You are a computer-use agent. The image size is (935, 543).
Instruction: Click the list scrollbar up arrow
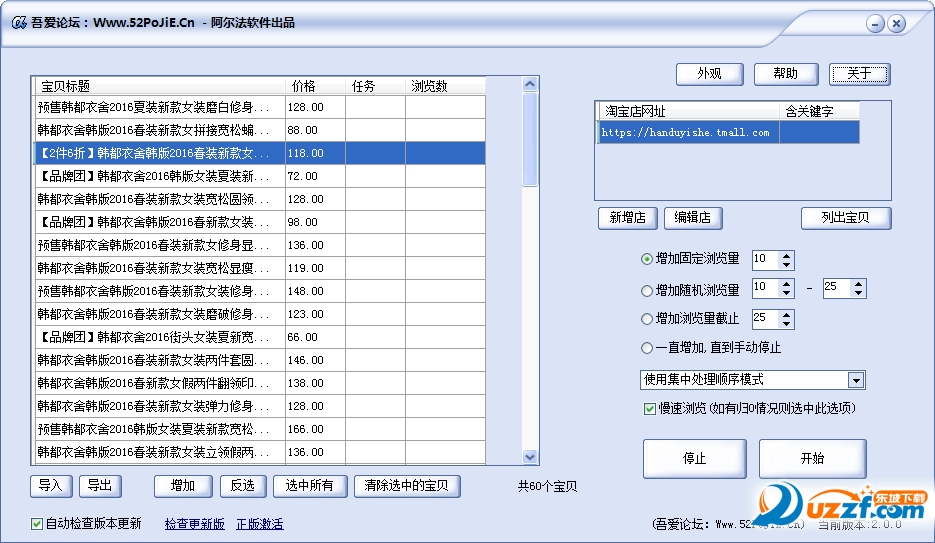tap(530, 85)
